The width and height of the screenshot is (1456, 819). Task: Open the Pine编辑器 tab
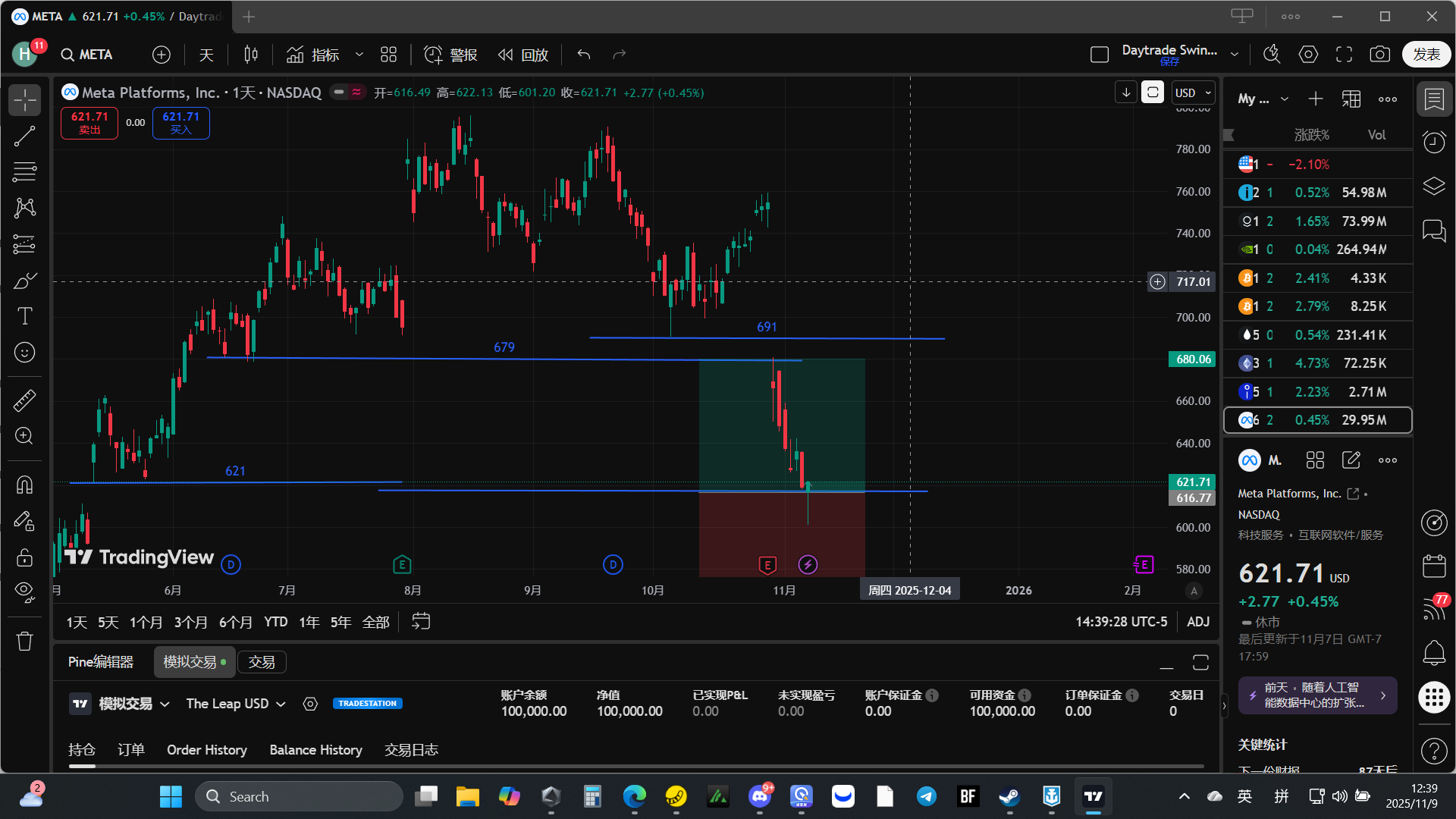tap(101, 662)
